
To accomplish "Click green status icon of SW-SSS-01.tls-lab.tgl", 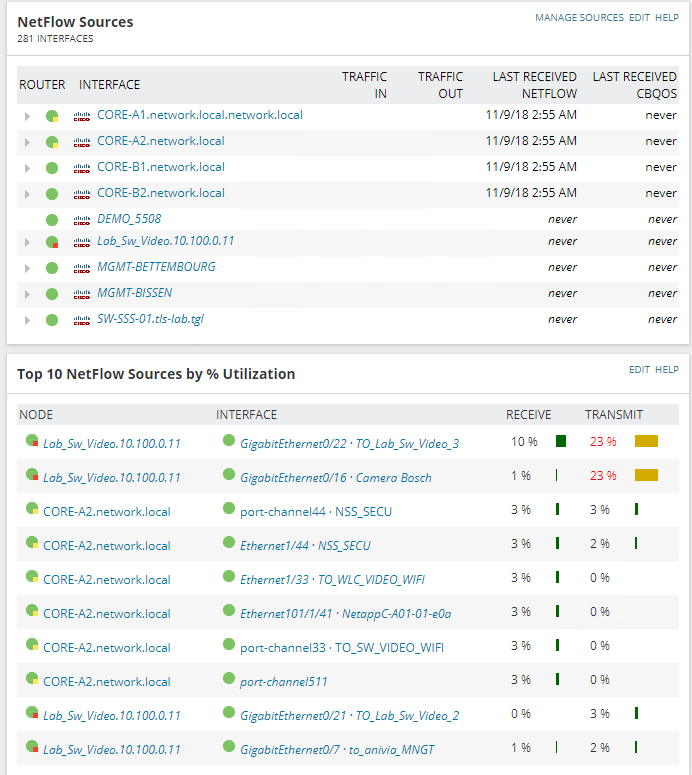I will [x=52, y=320].
